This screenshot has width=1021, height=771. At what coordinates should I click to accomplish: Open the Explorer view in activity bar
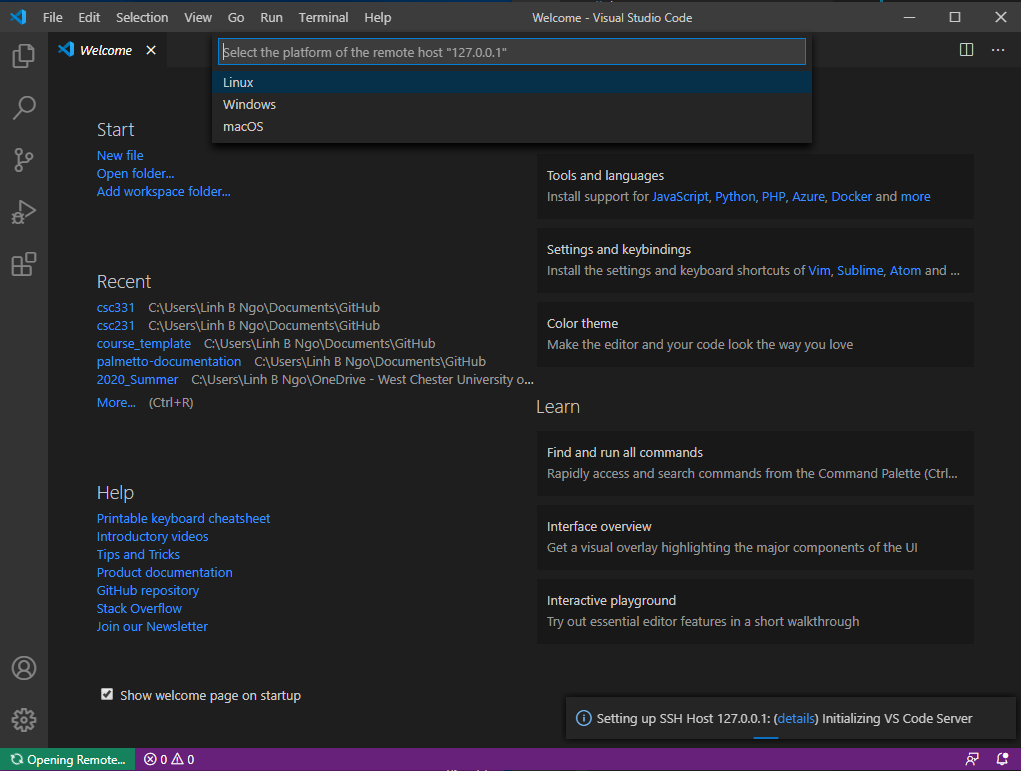[23, 56]
